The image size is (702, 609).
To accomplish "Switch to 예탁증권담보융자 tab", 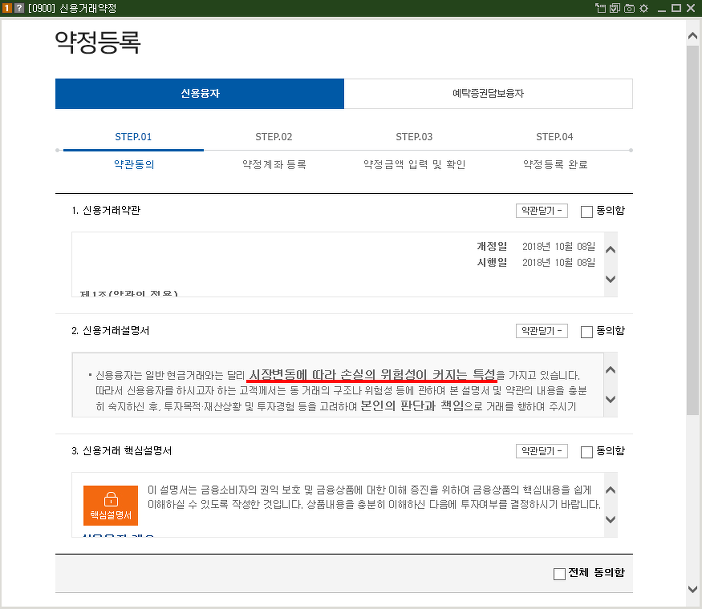I will tap(488, 94).
